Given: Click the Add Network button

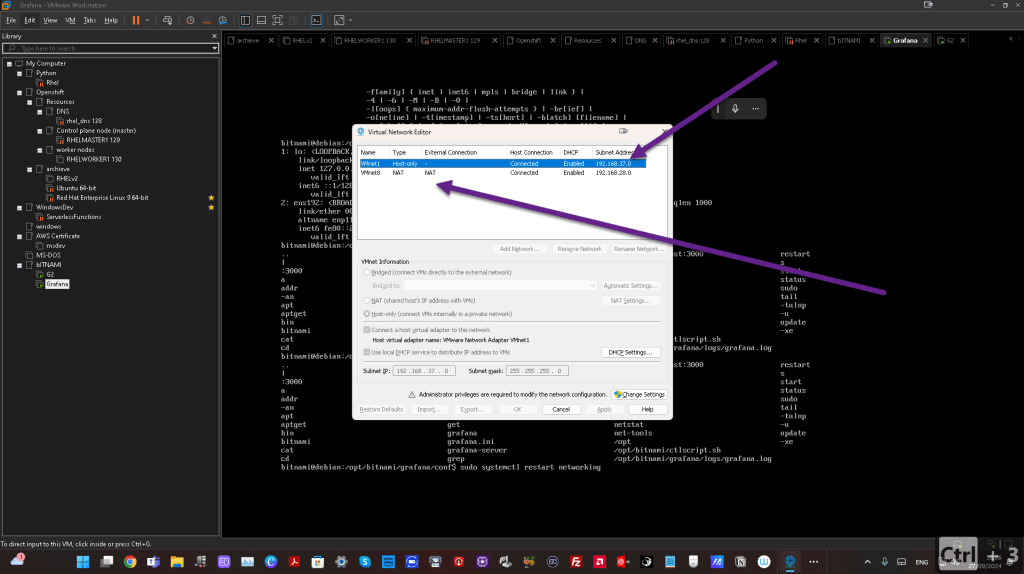Looking at the screenshot, I should pyautogui.click(x=519, y=249).
